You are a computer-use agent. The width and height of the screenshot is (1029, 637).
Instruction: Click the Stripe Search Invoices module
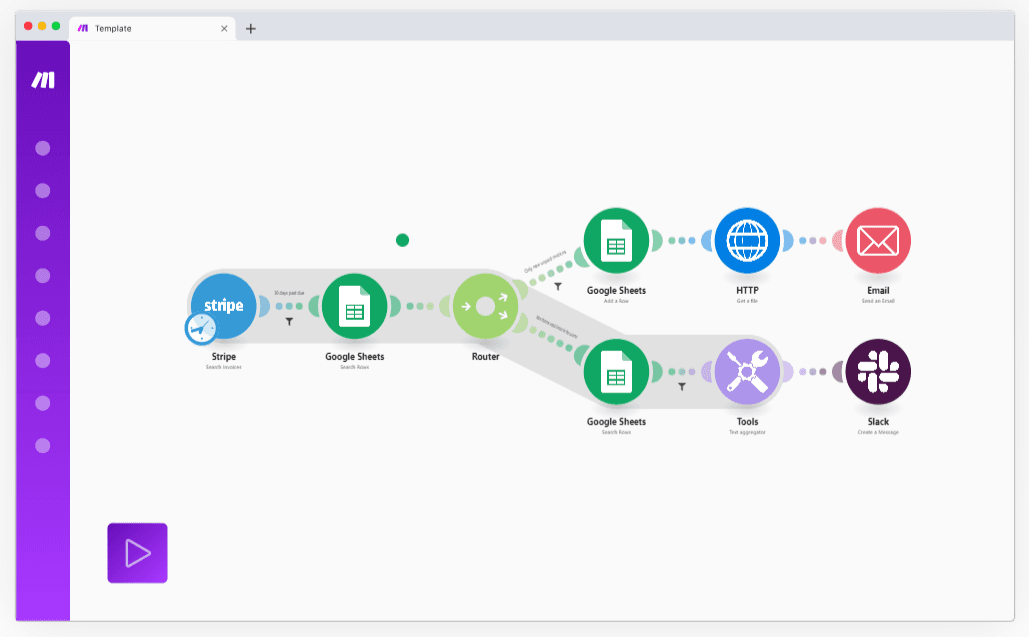pyautogui.click(x=226, y=304)
